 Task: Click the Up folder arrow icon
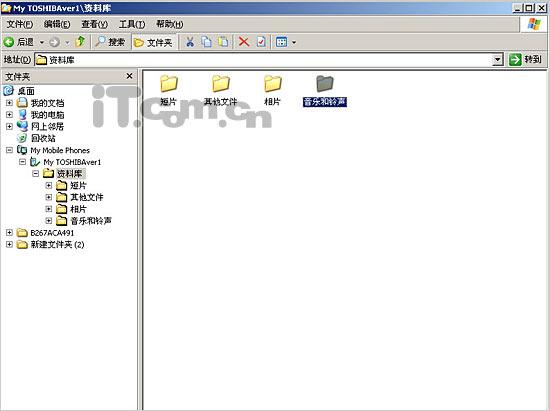tap(80, 42)
